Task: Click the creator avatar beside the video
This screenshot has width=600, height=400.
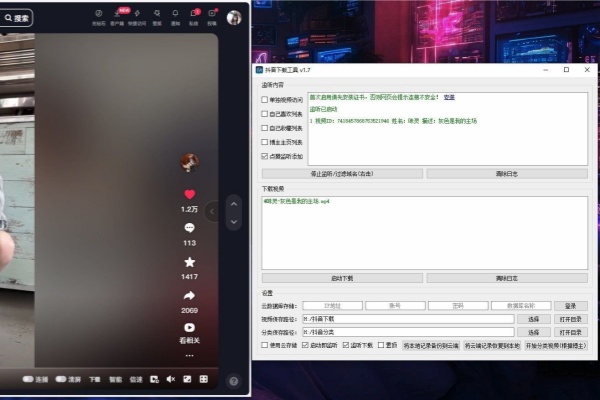Action: pos(188,163)
